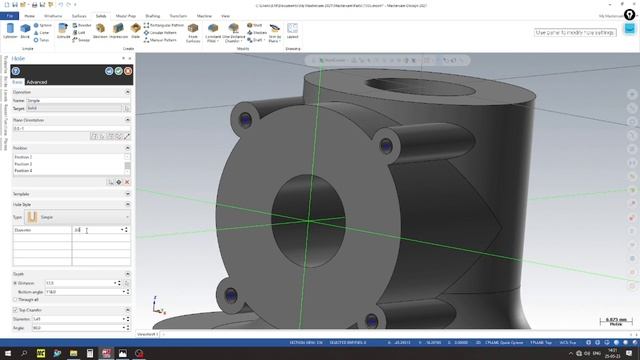Confirm the Hole with green OK
The image size is (640, 360).
(118, 71)
